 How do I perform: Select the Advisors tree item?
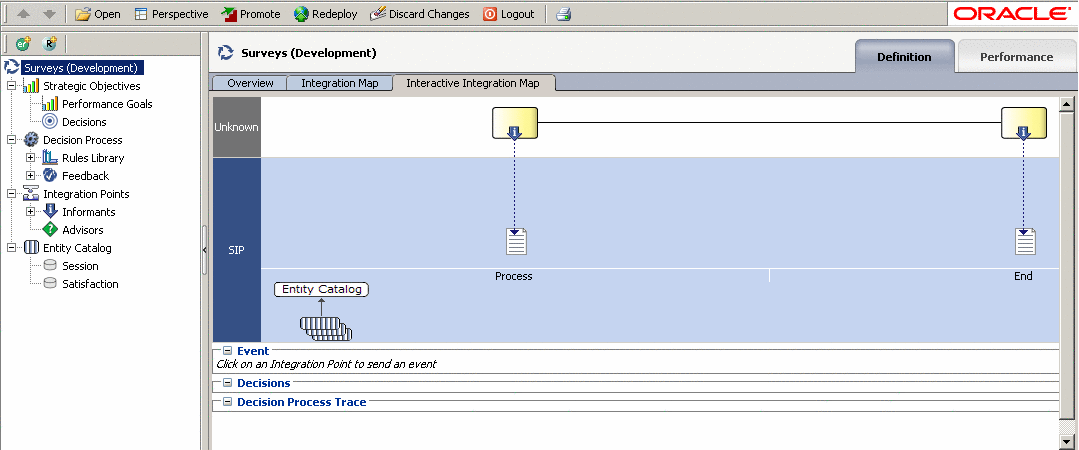pos(82,230)
